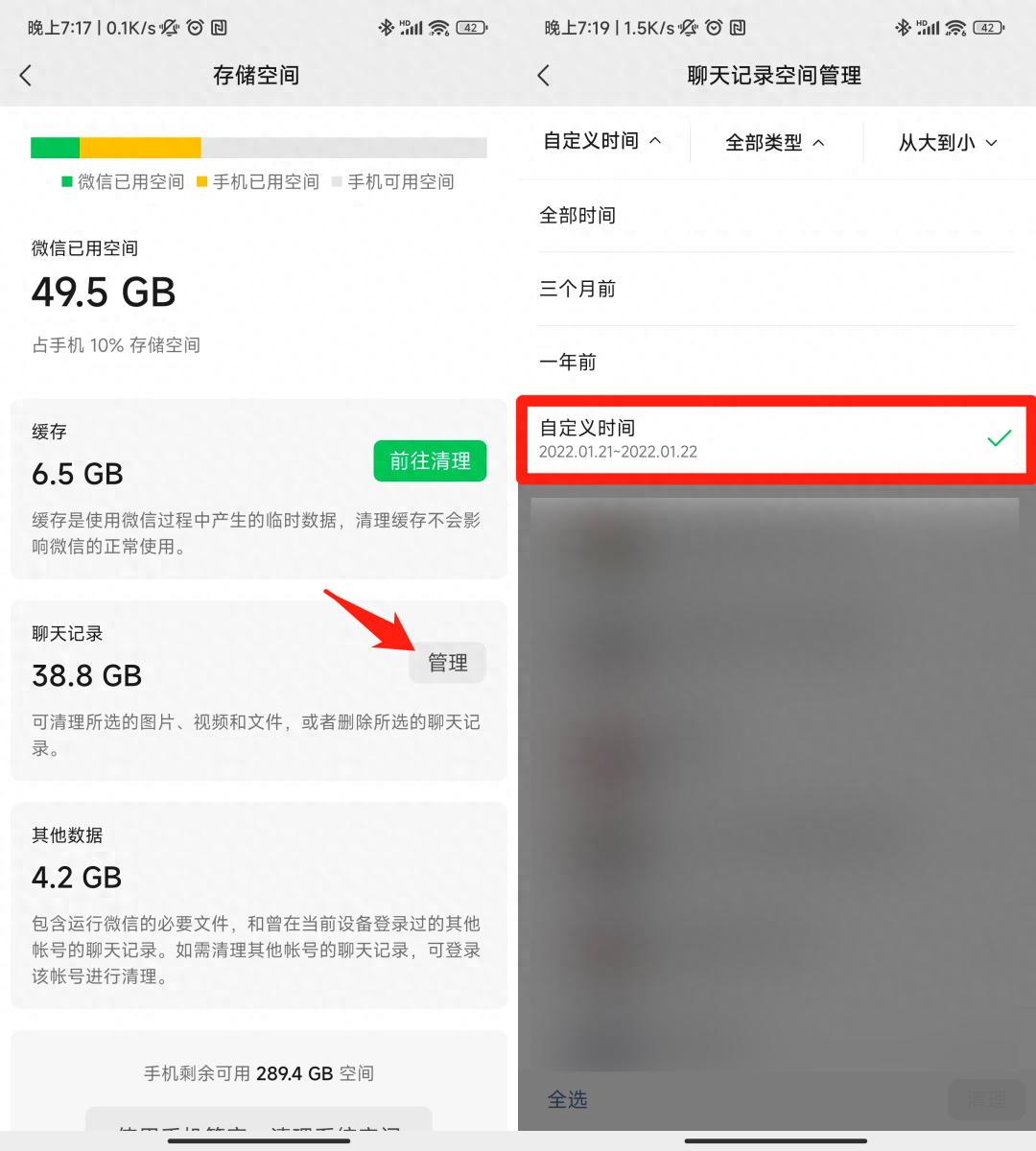
Task: Tap the battery indicator in right status bar
Action: [989, 28]
